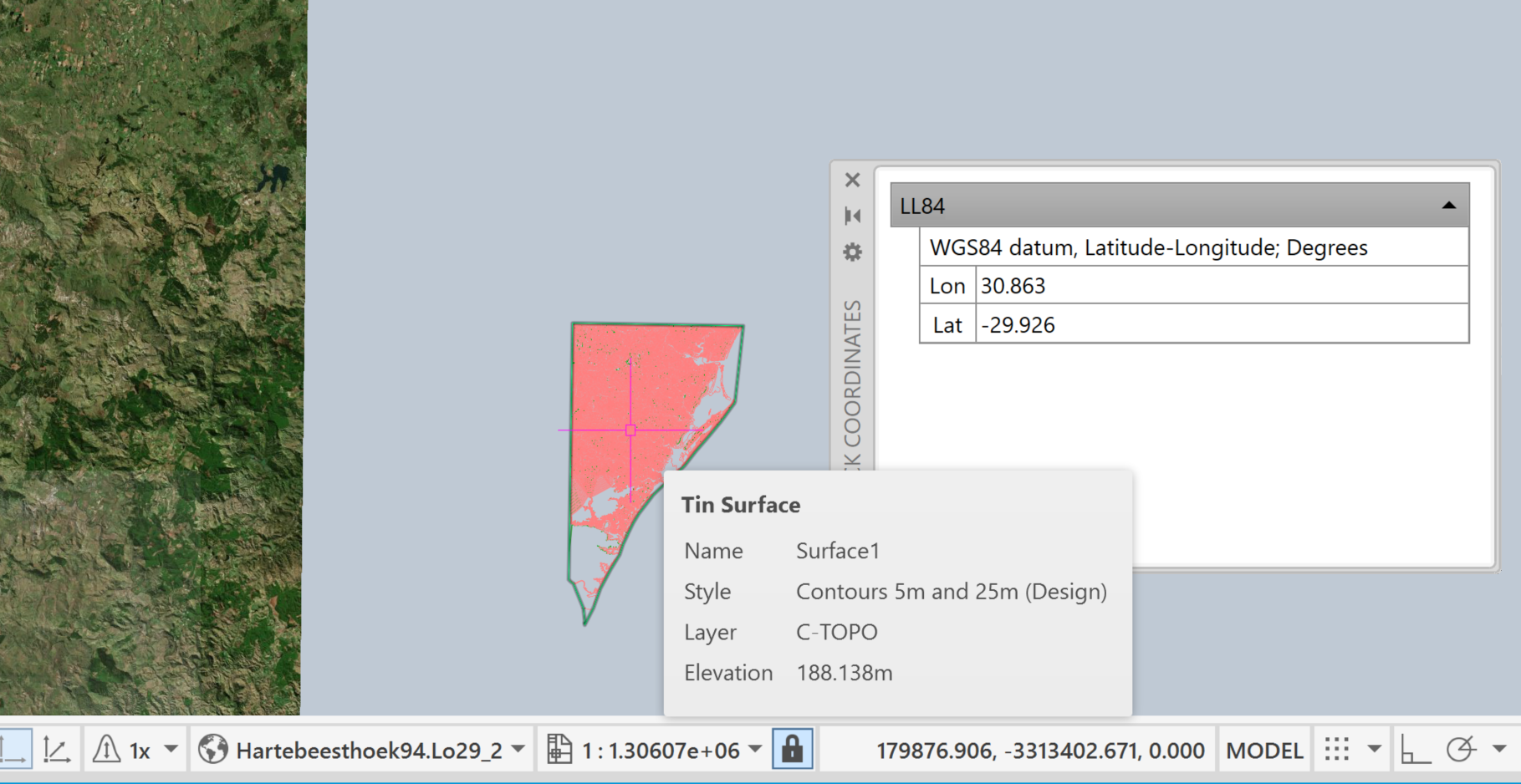1521x784 pixels.
Task: Pin the Track Coordinates panel auto-hide icon
Action: 852,216
